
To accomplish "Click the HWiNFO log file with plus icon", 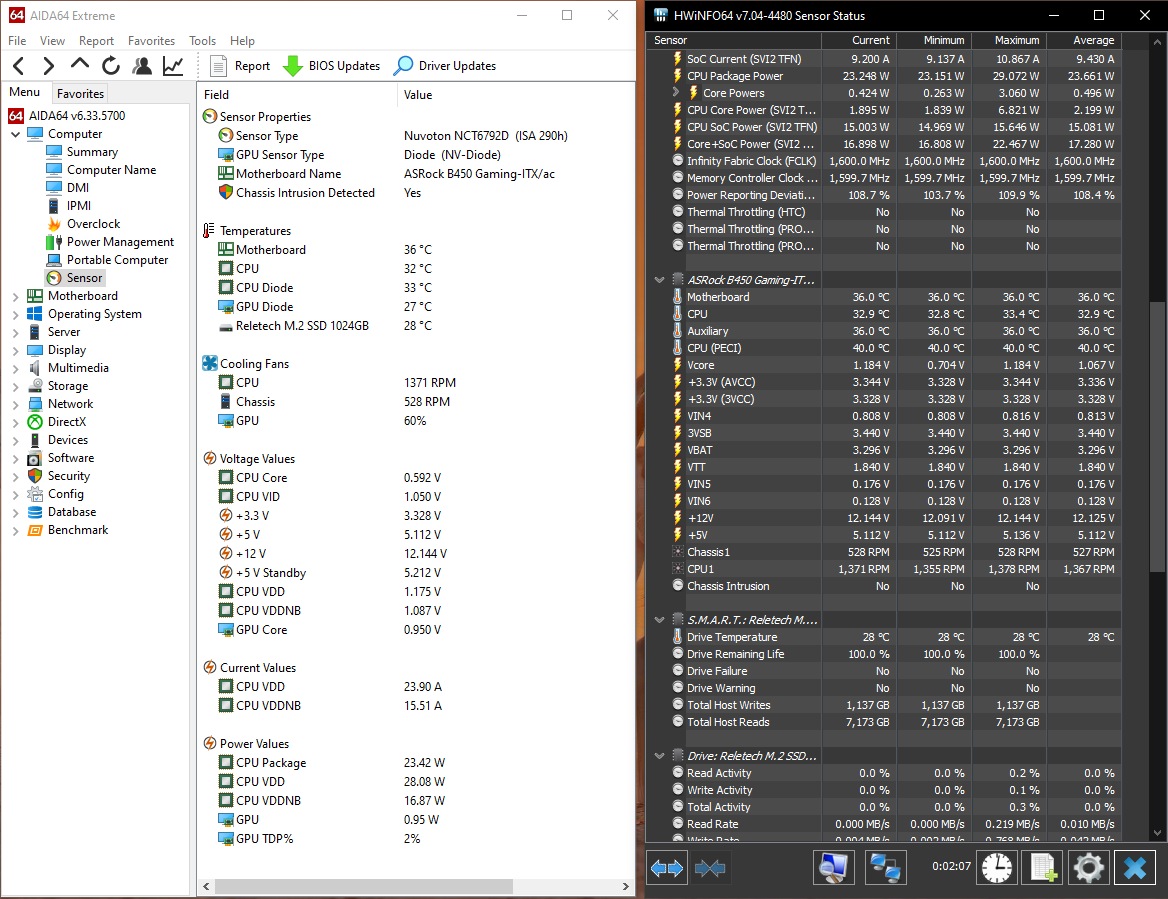I will (1043, 868).
